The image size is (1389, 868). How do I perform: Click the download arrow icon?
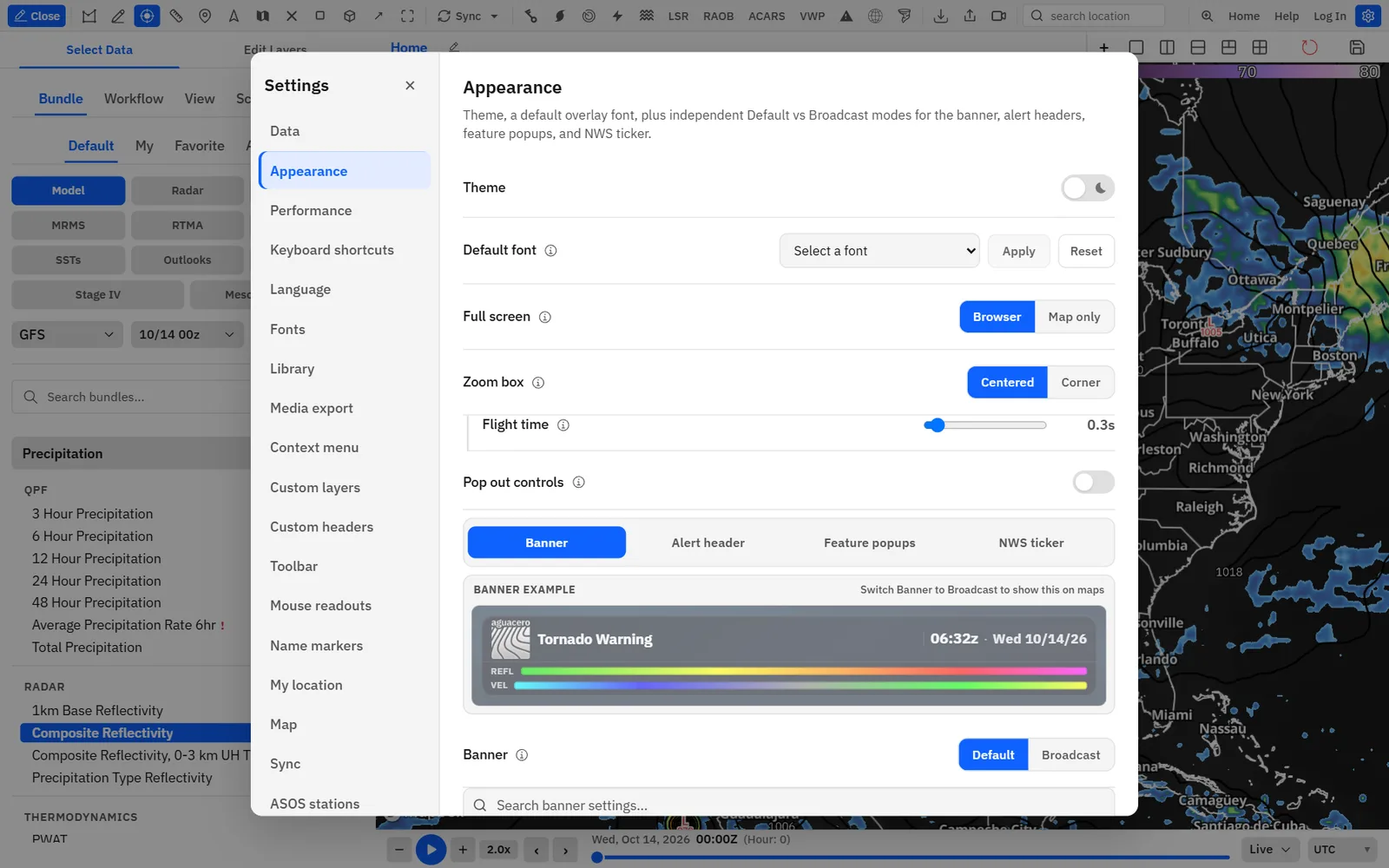click(940, 16)
